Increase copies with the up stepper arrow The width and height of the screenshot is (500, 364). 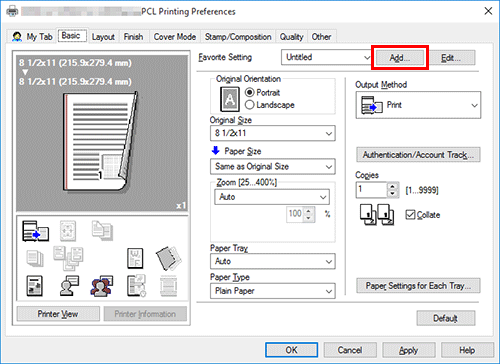[x=393, y=187]
